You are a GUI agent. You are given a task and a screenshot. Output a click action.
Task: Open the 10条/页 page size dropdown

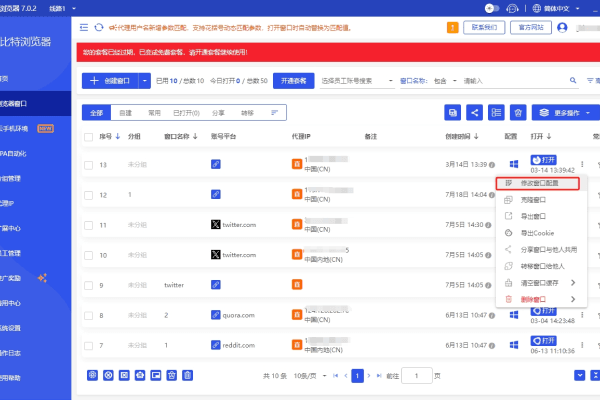point(310,376)
